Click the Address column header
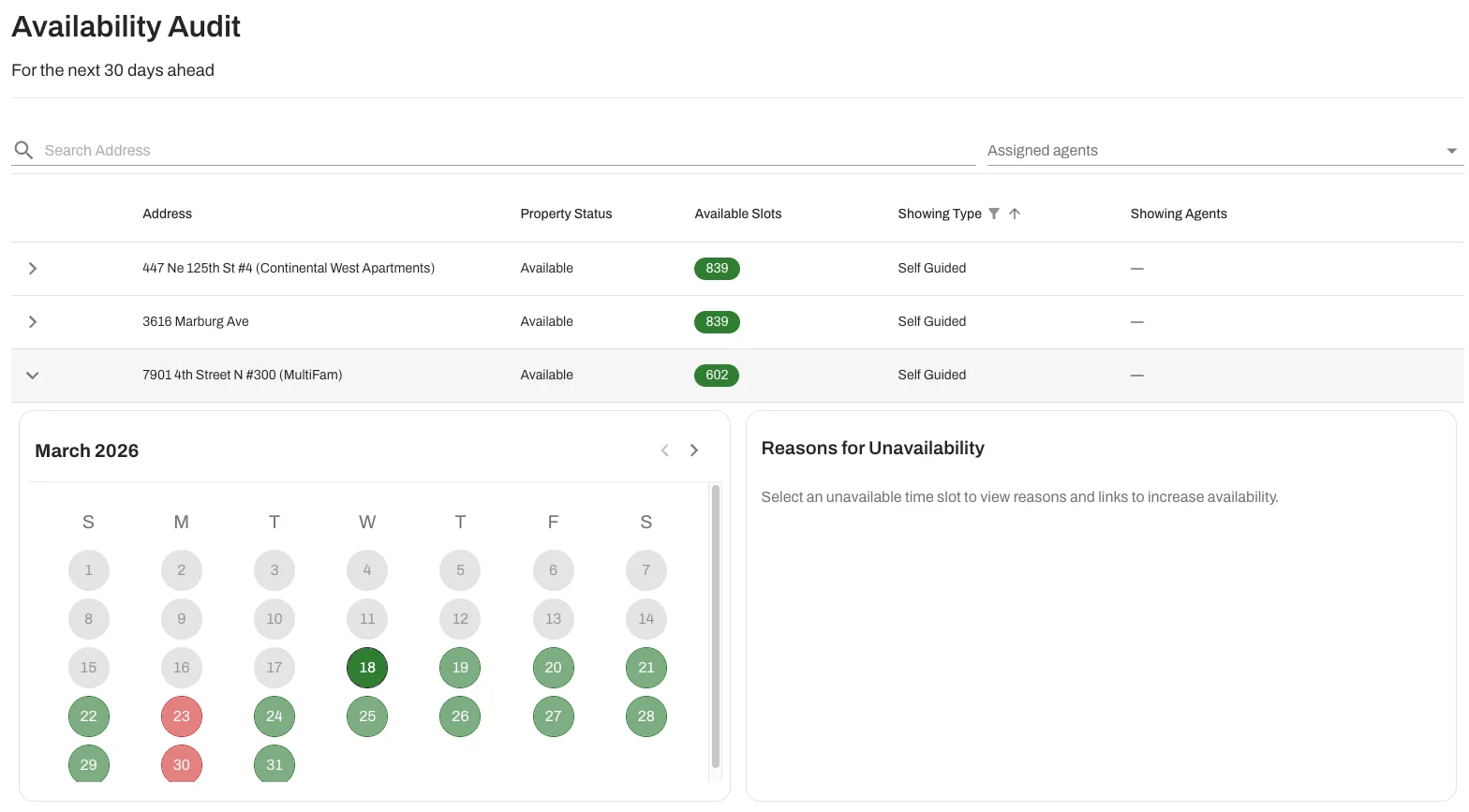 (x=167, y=214)
